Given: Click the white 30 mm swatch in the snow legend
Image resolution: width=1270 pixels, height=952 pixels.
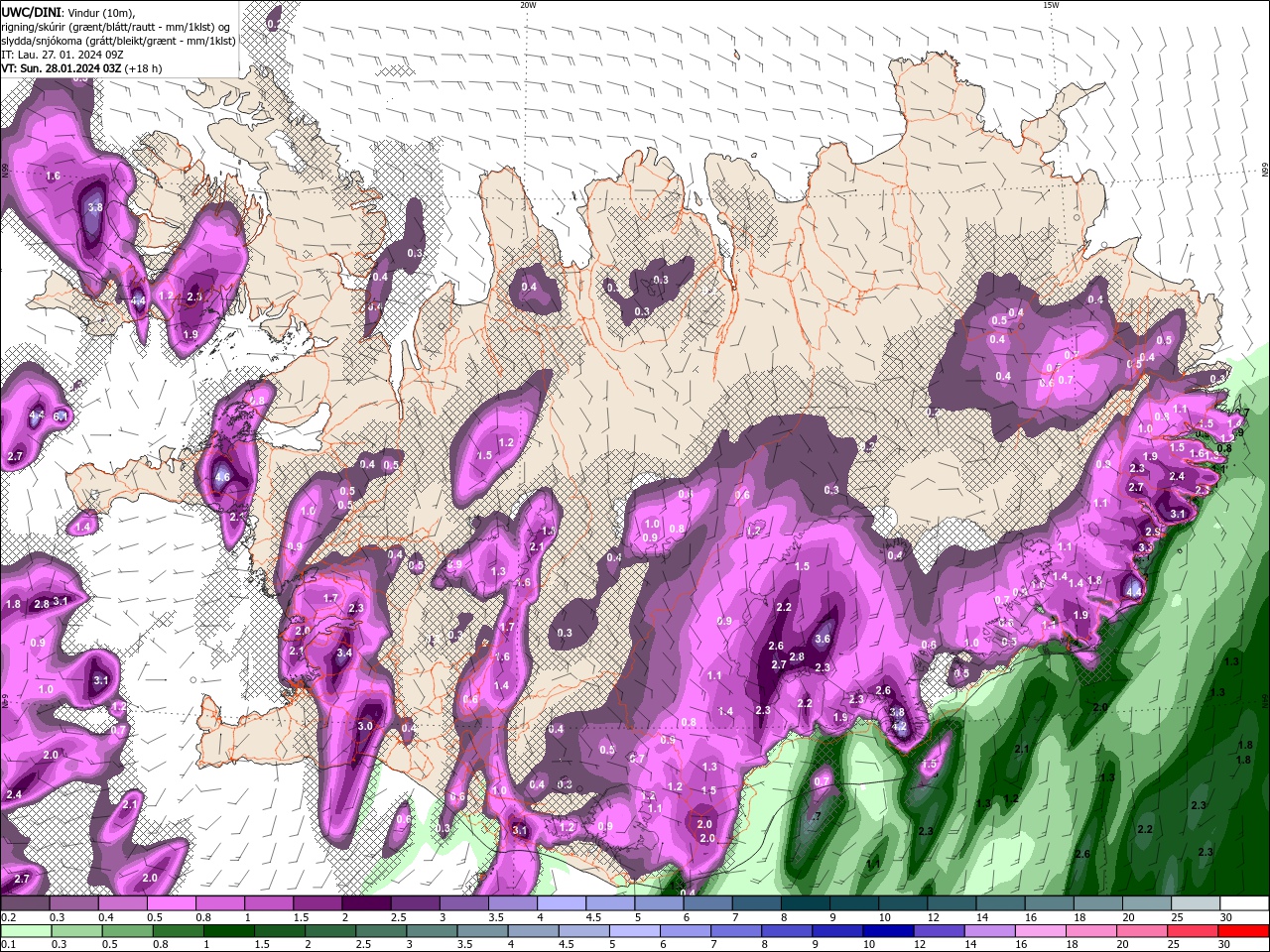Looking at the screenshot, I should (x=1244, y=903).
